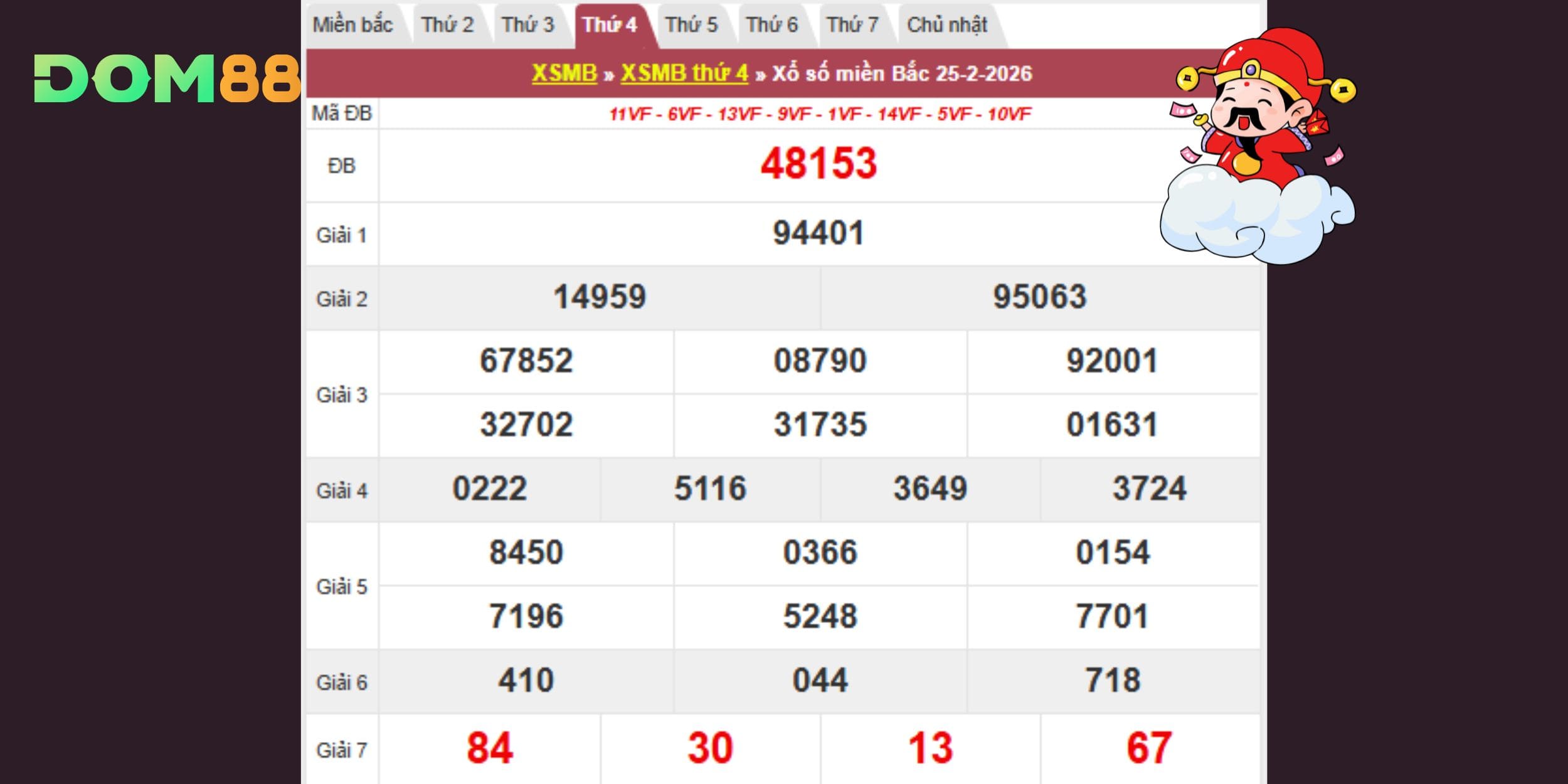Click the Giải 6 number 718
This screenshot has width=1568, height=784.
click(1113, 681)
